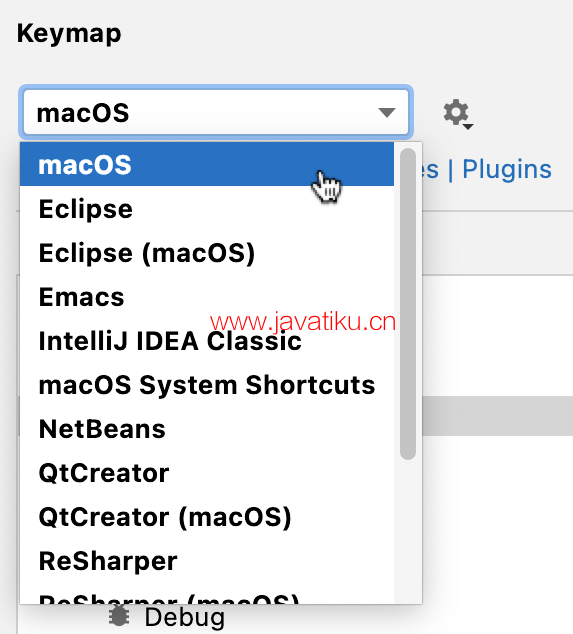
Task: Click the Debug bug icon
Action: [x=119, y=617]
